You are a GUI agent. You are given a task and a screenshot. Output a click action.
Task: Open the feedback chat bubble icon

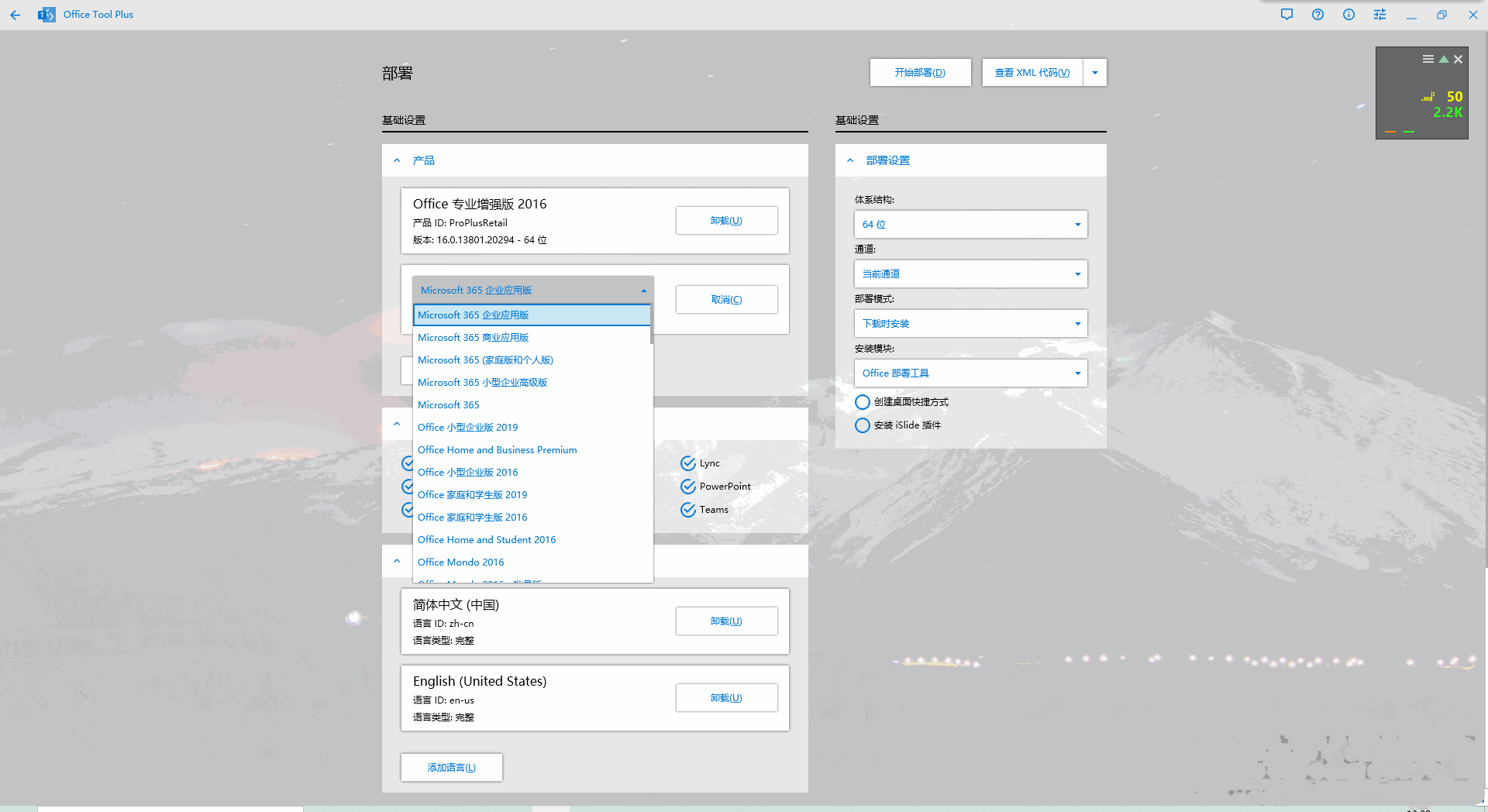click(x=1286, y=15)
